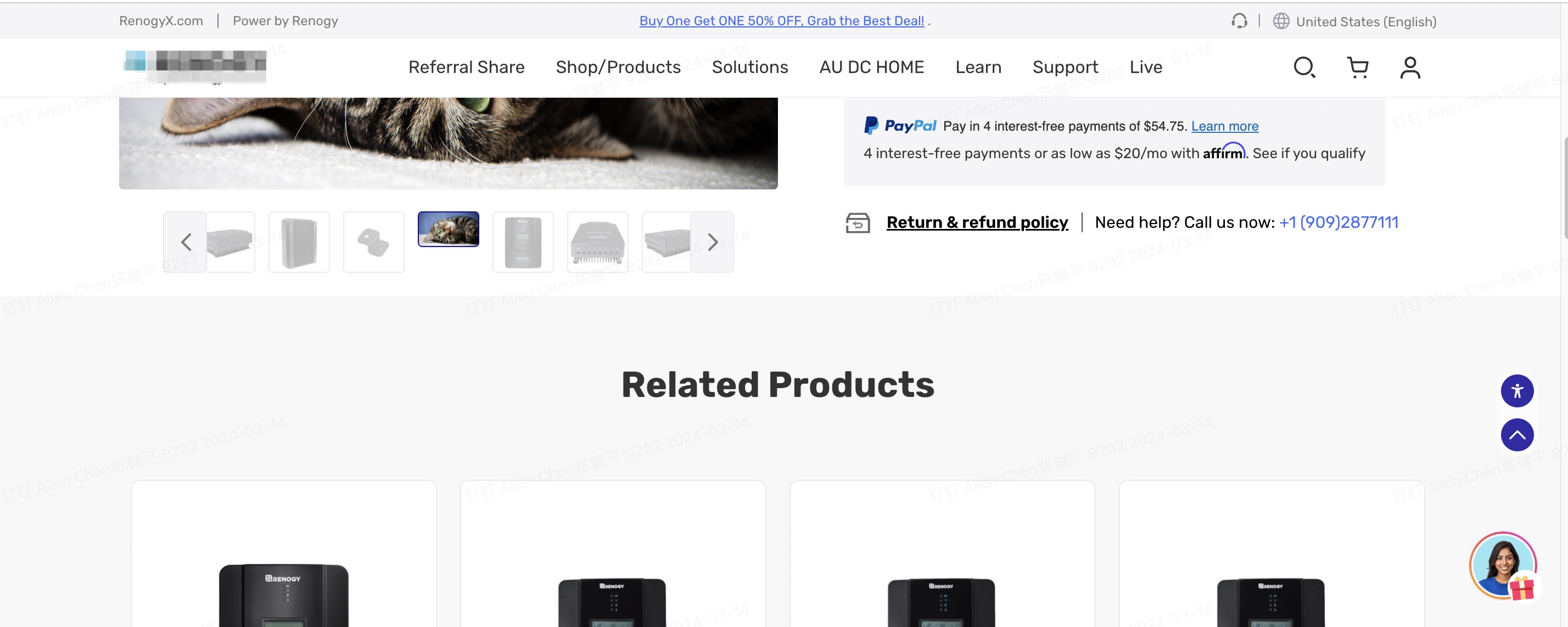This screenshot has height=627, width=1568.
Task: Click the back-to-top arrow button
Action: coord(1516,435)
